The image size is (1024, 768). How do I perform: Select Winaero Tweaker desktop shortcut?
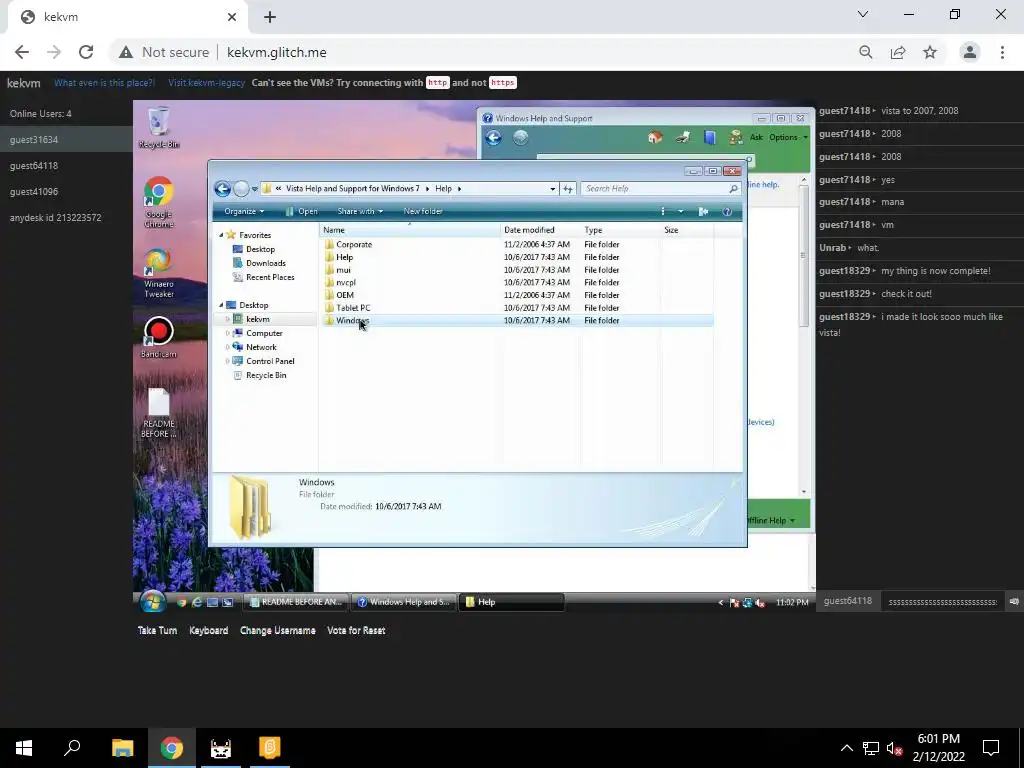tap(159, 273)
